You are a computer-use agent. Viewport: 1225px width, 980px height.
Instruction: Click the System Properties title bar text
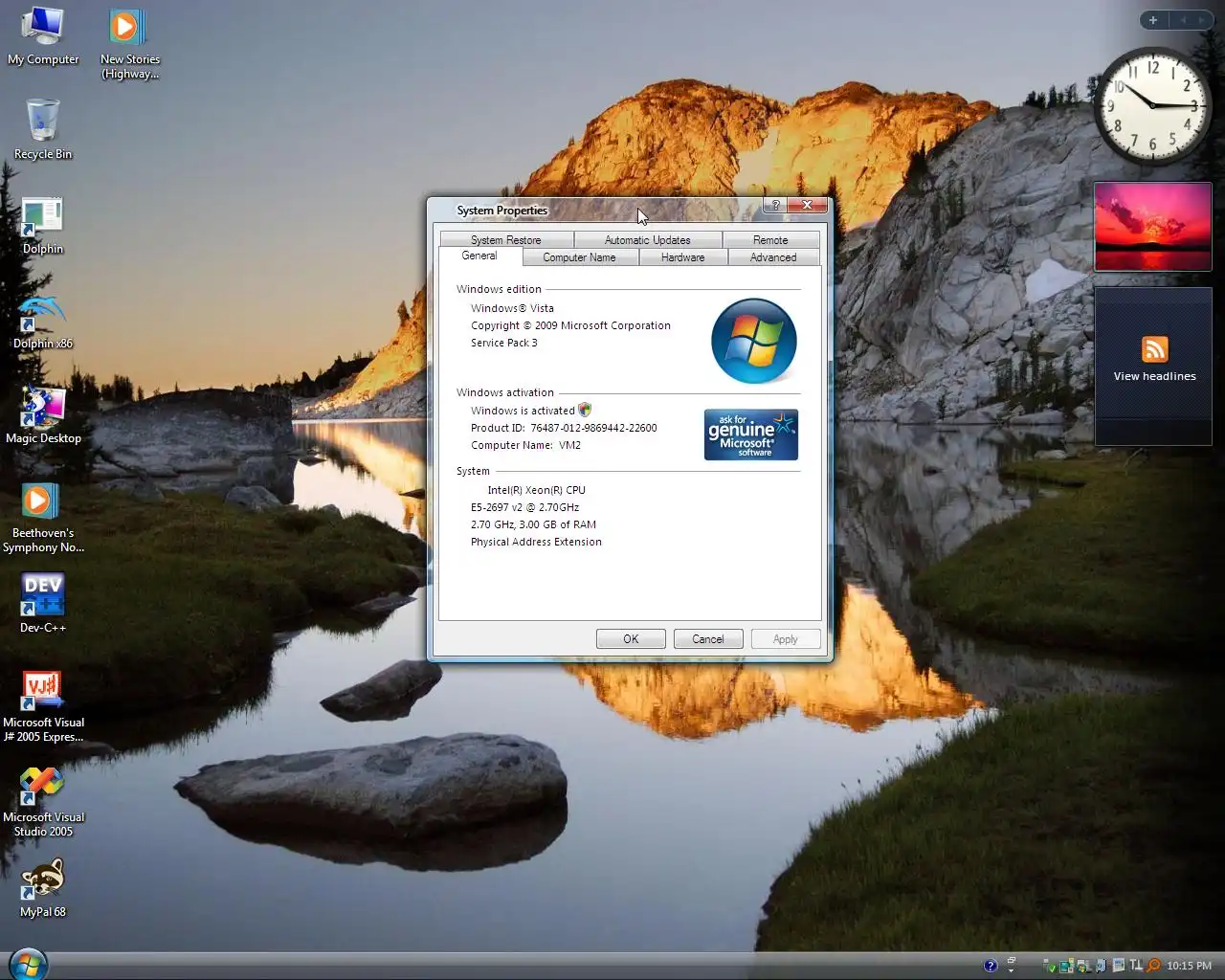pyautogui.click(x=501, y=211)
